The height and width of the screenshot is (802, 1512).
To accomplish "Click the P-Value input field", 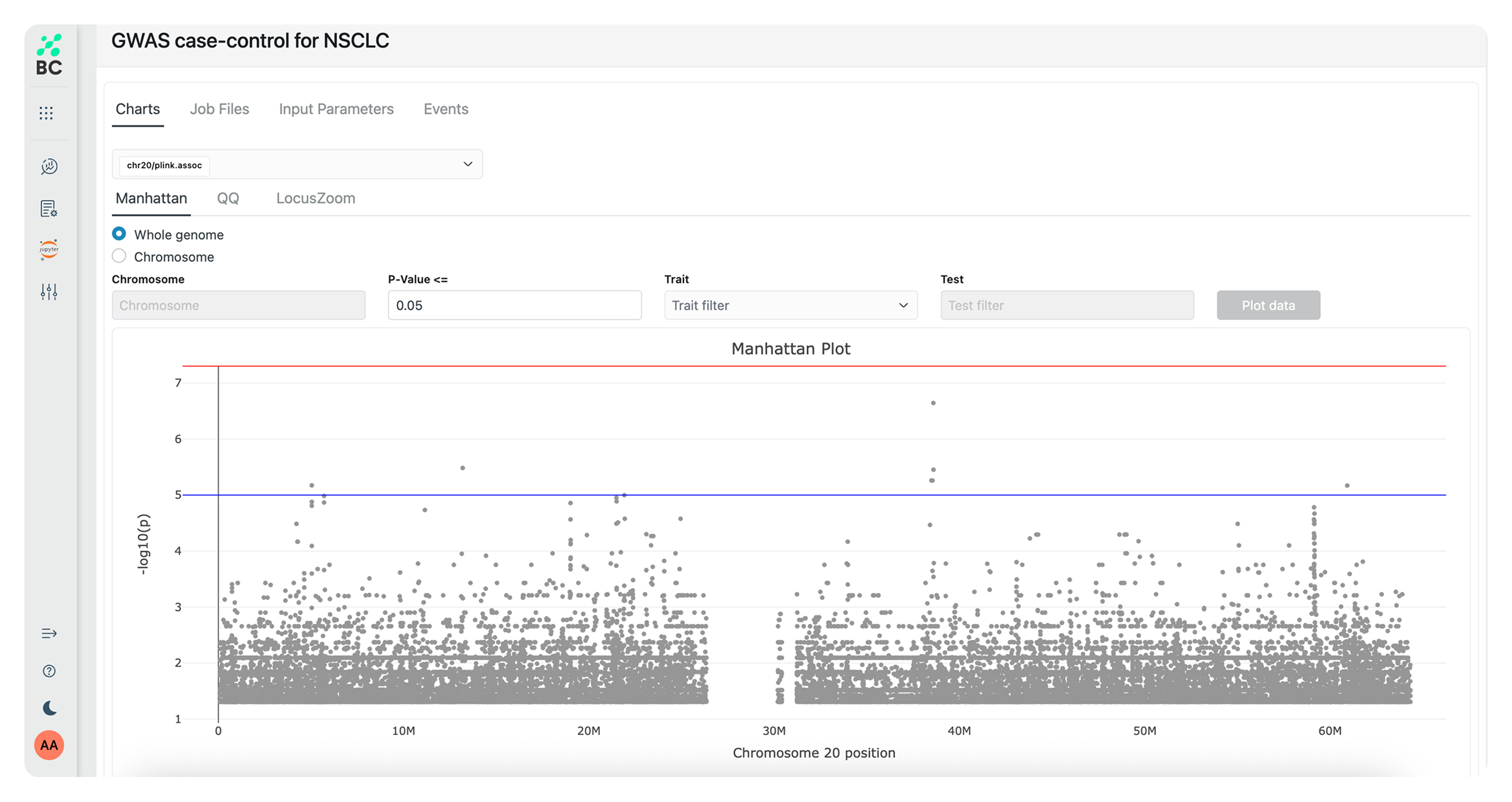I will 514,305.
